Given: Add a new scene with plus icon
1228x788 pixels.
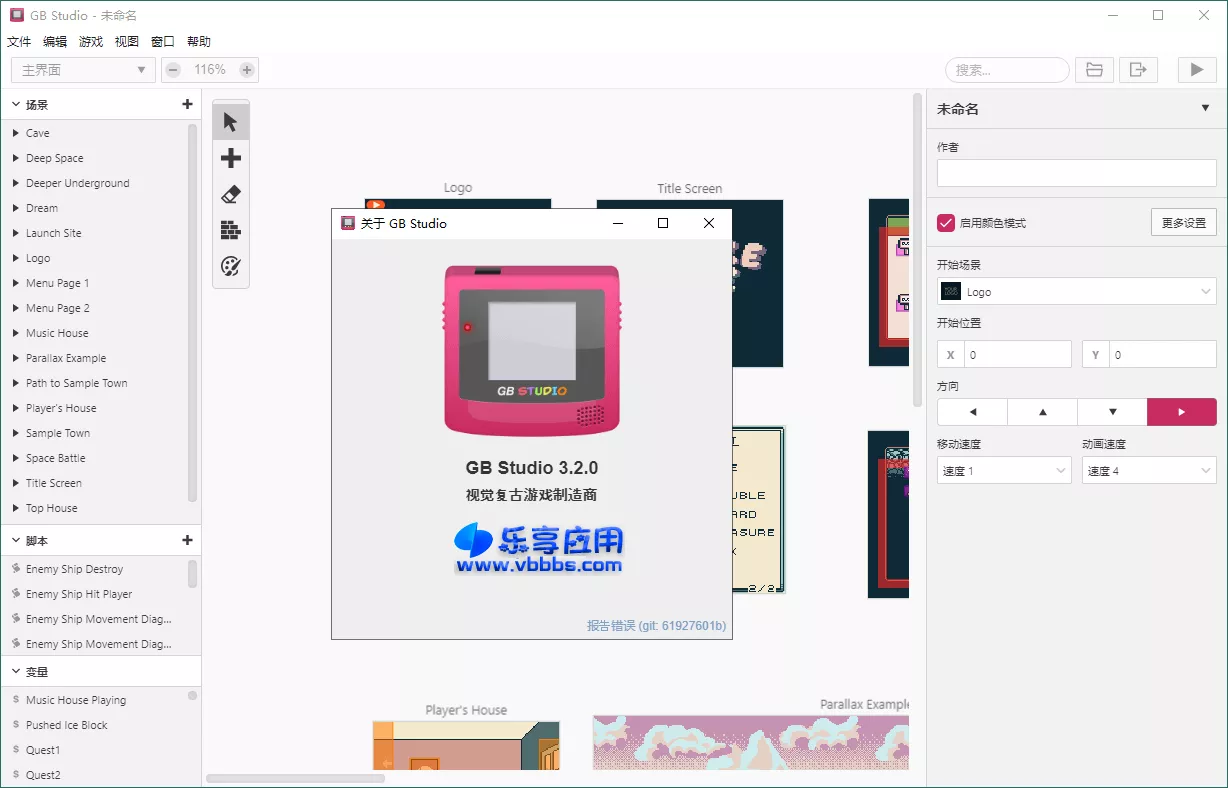Looking at the screenshot, I should pos(187,104).
